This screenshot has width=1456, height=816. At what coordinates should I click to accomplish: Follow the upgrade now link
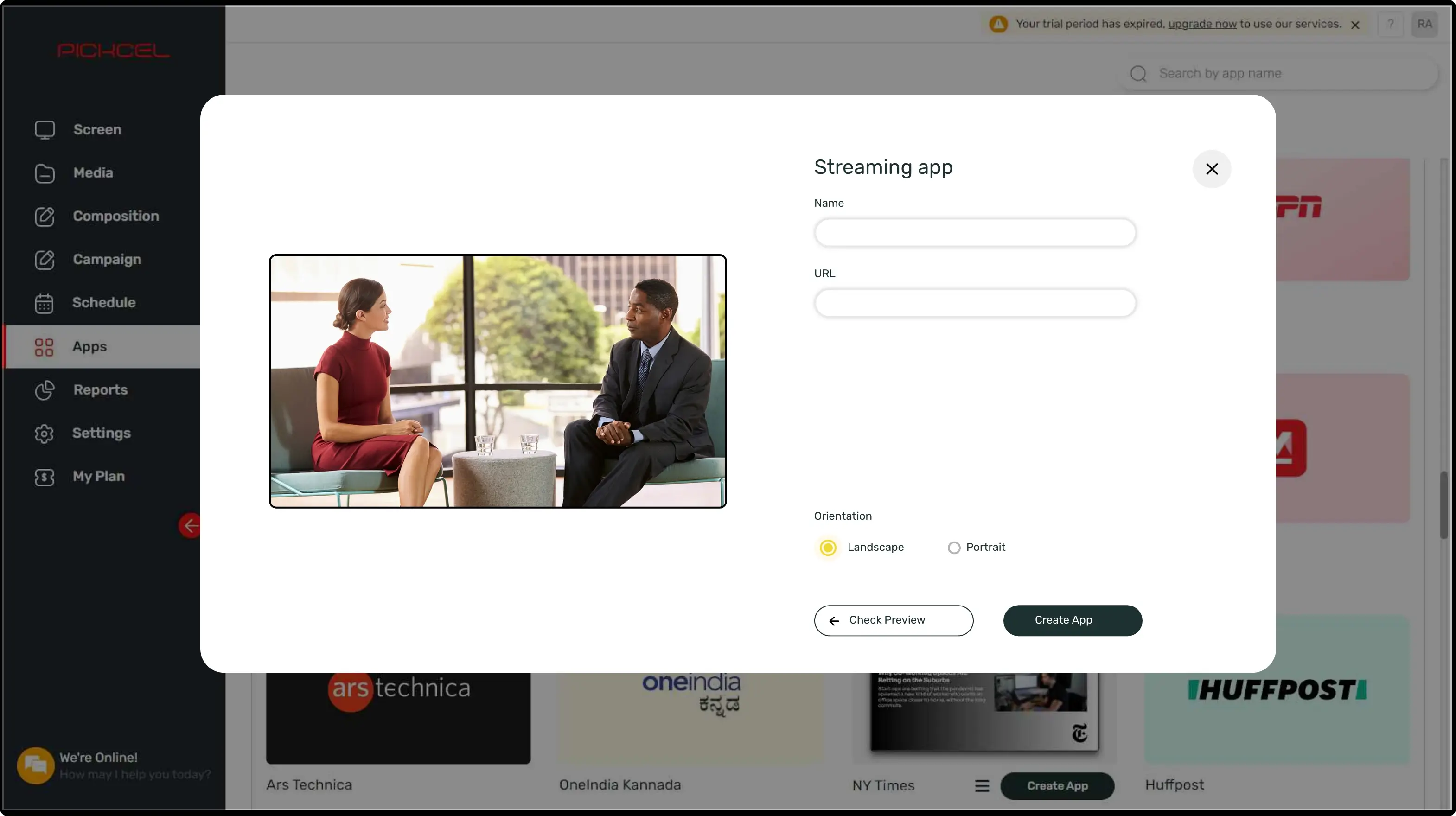pyautogui.click(x=1201, y=24)
